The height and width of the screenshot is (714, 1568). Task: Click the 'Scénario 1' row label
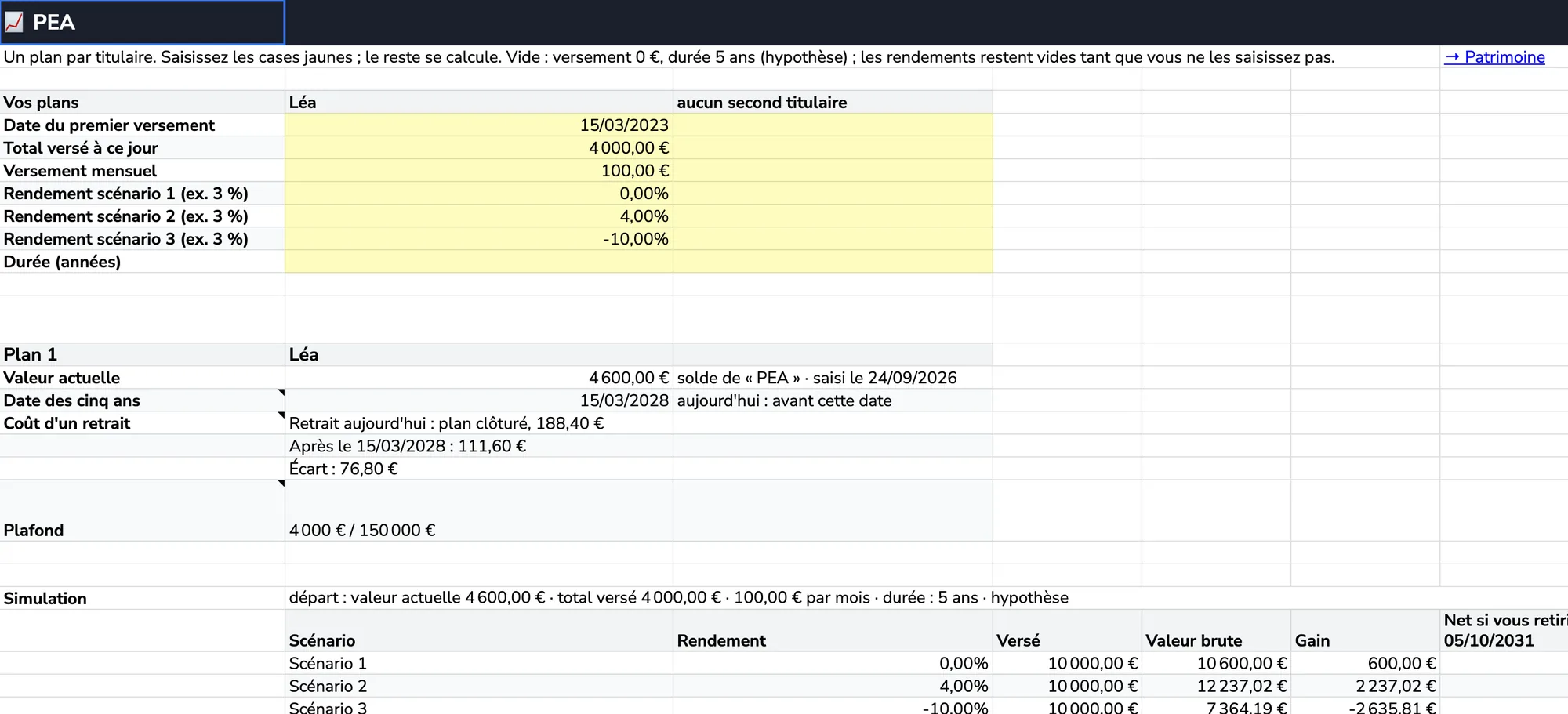click(479, 663)
